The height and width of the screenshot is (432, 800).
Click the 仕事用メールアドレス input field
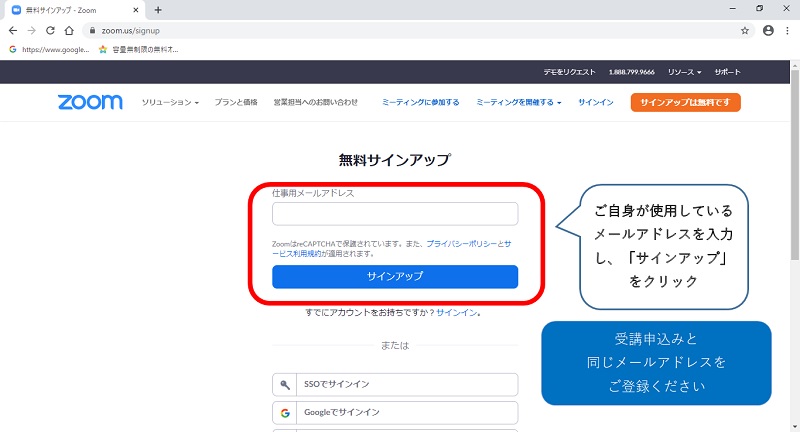point(395,214)
